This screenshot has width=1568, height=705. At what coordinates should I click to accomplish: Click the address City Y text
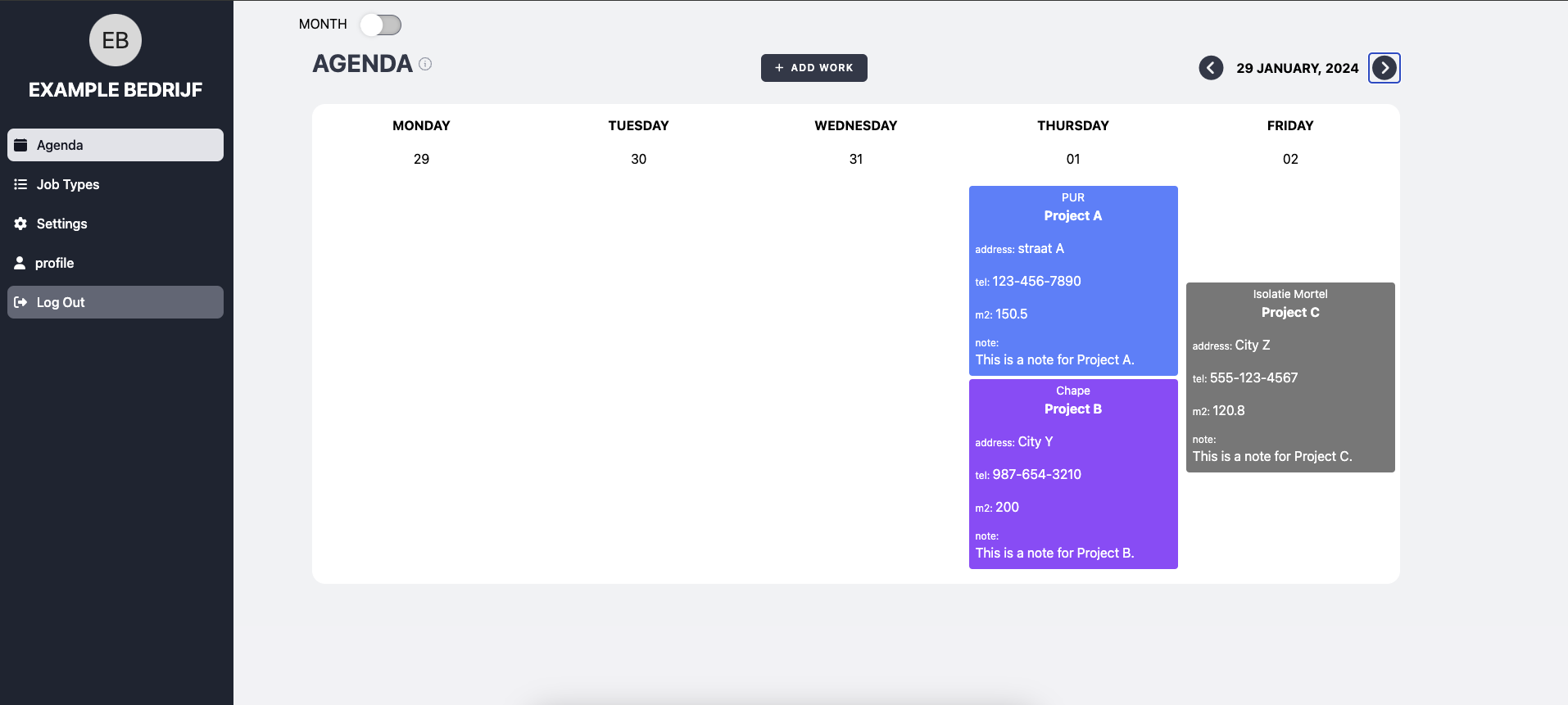click(x=1035, y=441)
